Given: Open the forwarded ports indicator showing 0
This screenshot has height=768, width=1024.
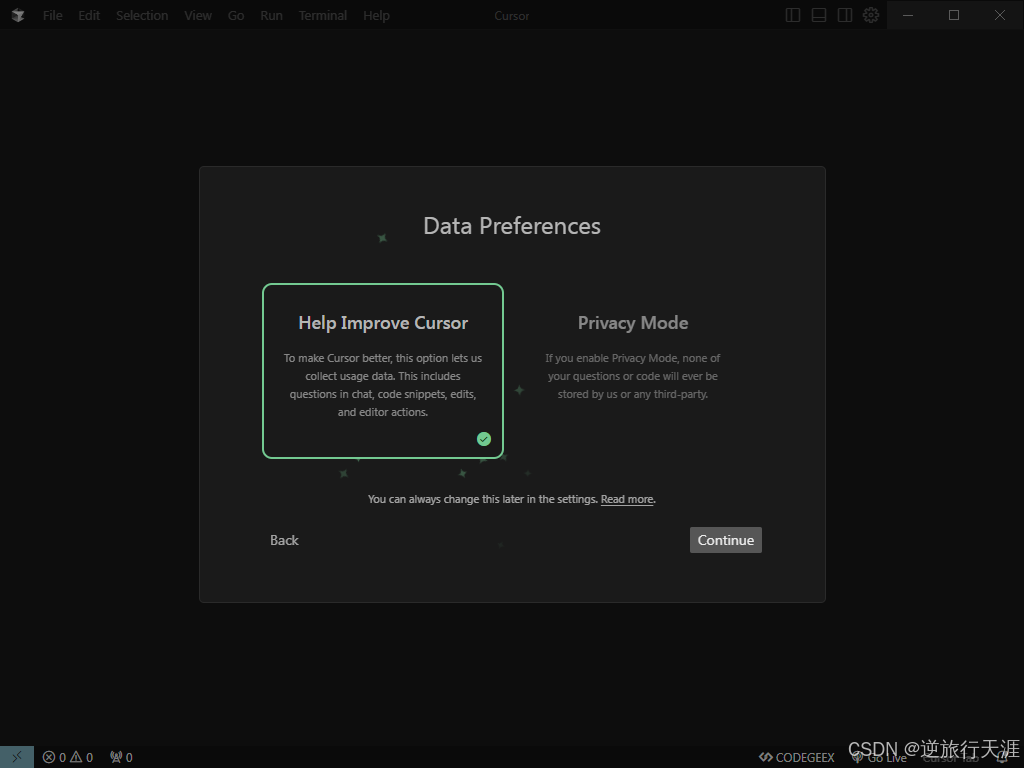Looking at the screenshot, I should tap(121, 757).
